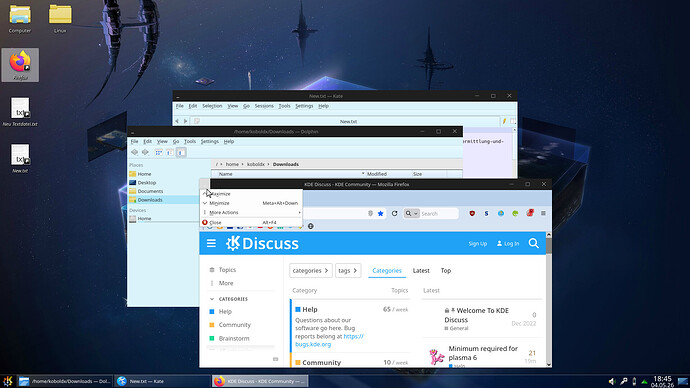Click the globe bookmark icon in Firefox bookmarks bar
Screen dimensions: 690x388
click(x=311, y=226)
